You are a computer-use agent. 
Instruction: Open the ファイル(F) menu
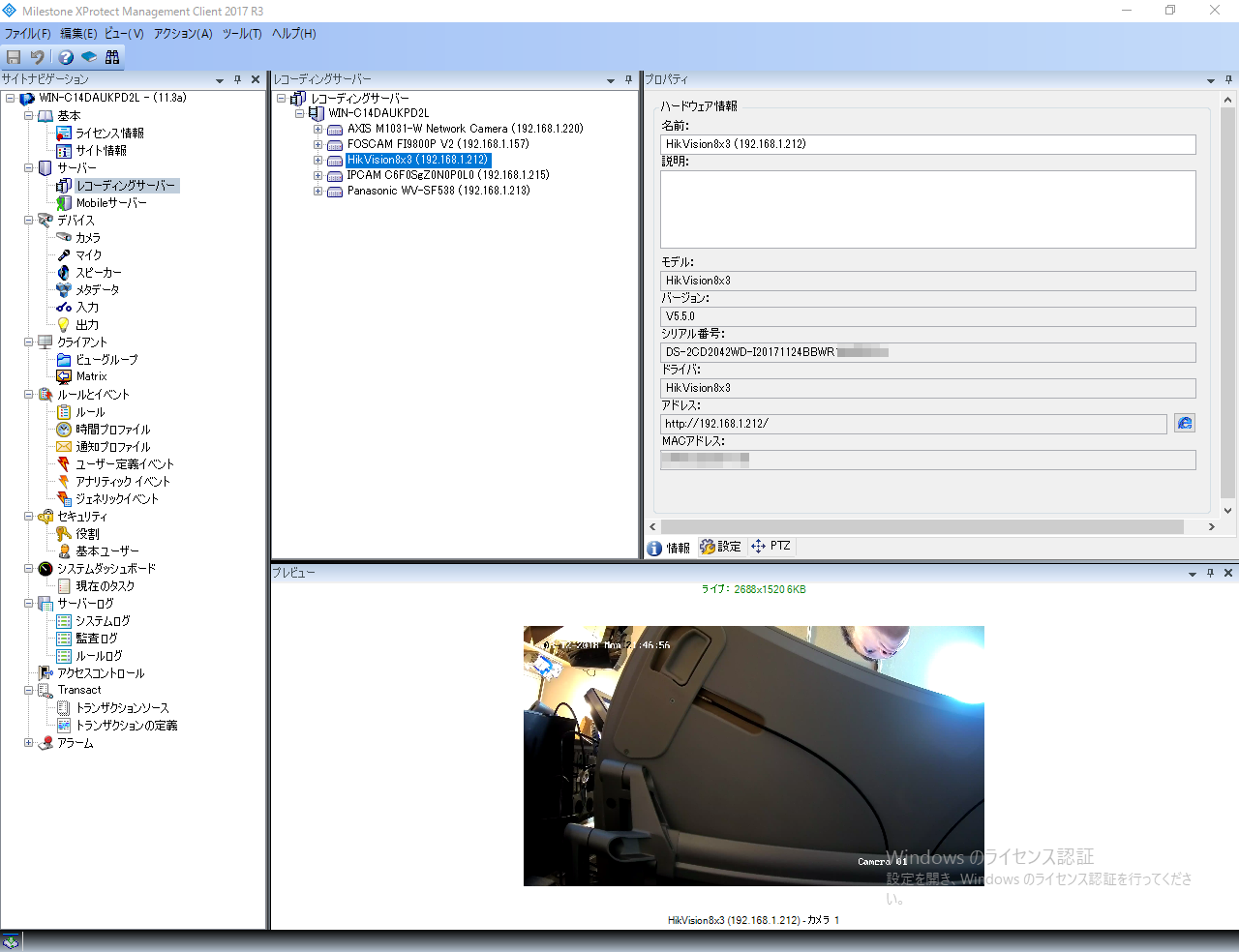27,33
